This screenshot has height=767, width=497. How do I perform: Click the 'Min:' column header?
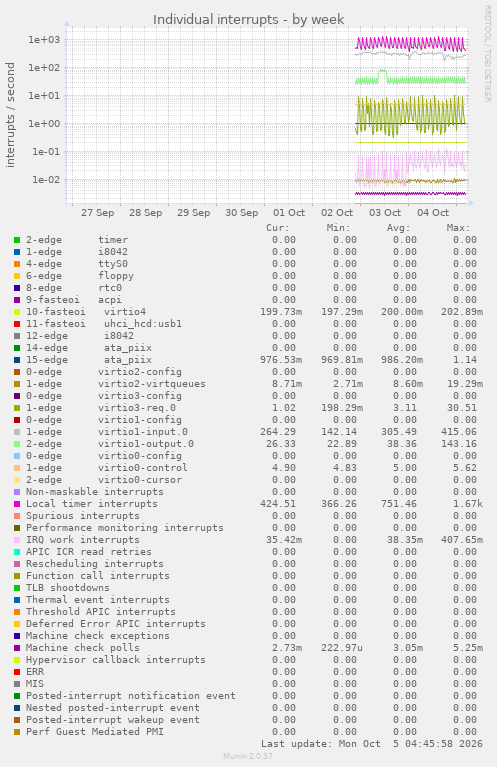(x=338, y=228)
